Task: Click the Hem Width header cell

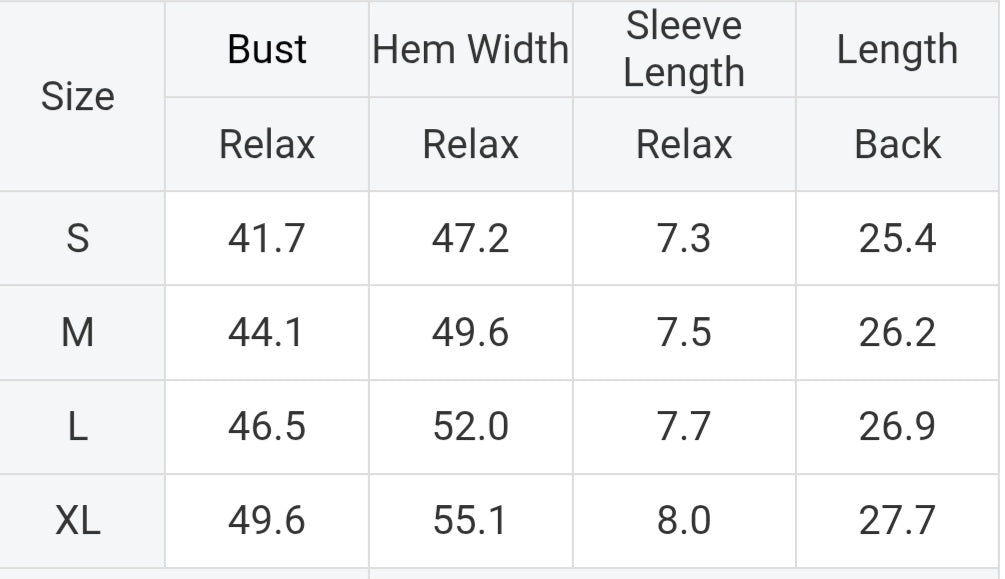Action: click(x=470, y=49)
